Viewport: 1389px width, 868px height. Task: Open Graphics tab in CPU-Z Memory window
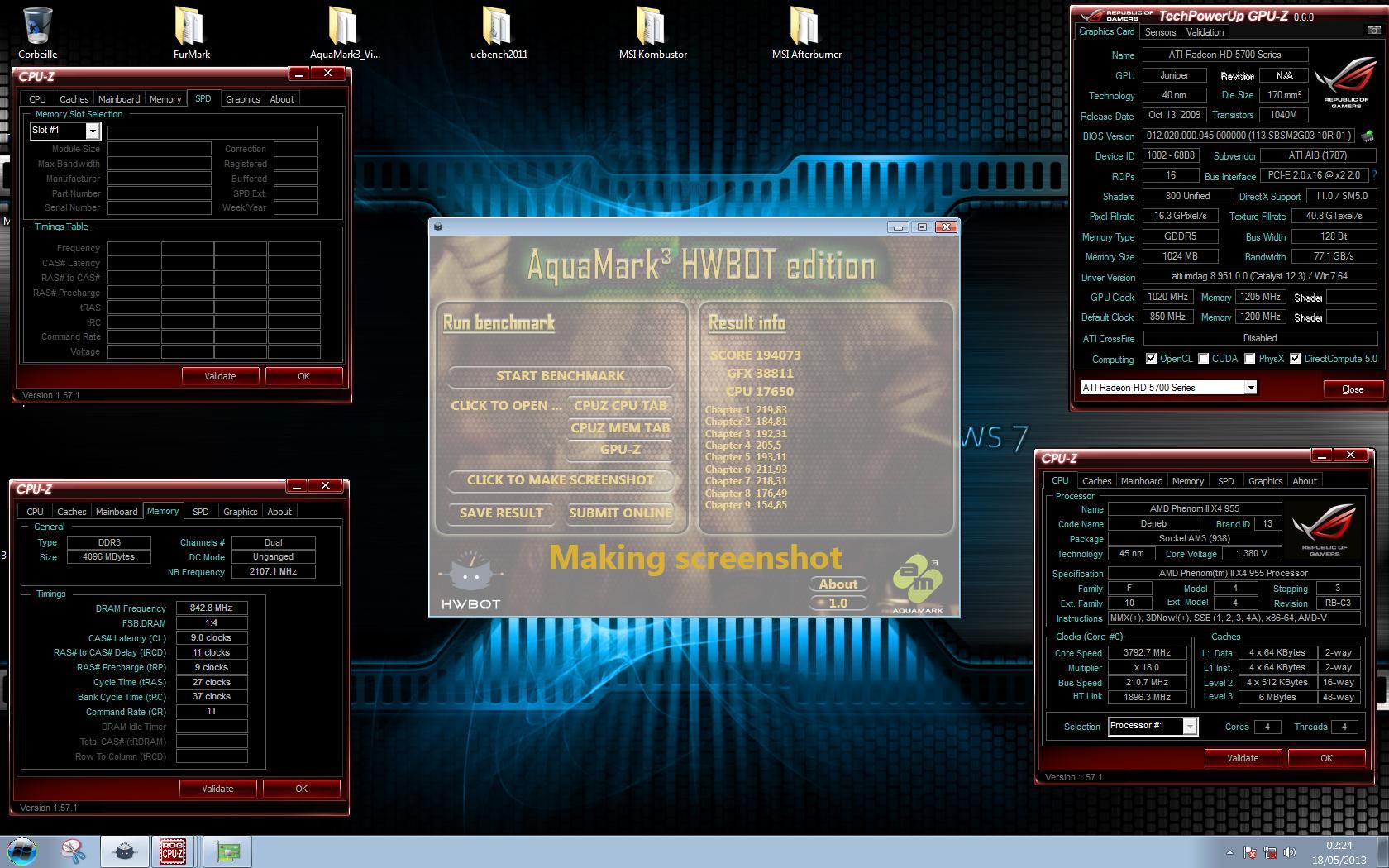coord(240,512)
